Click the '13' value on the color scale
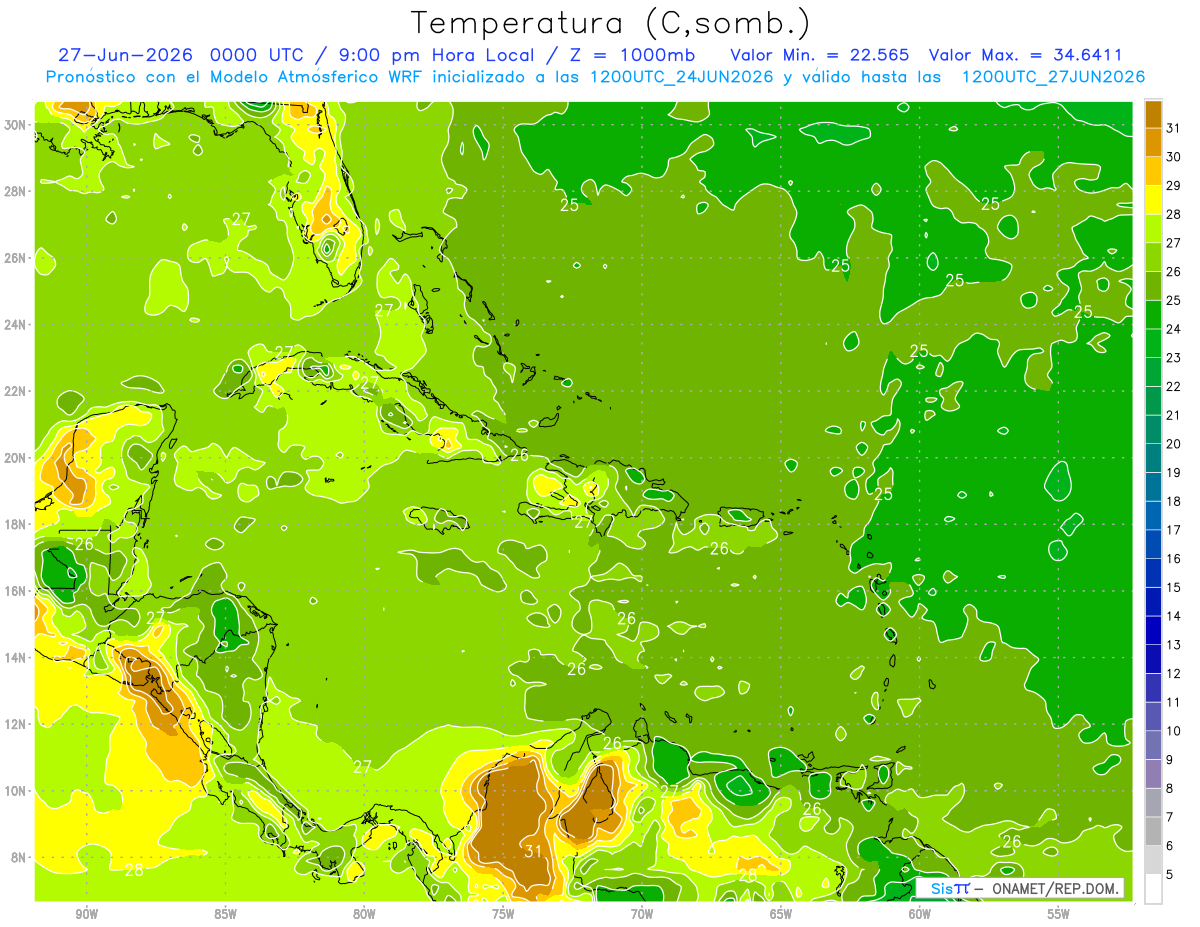The height and width of the screenshot is (927, 1200). point(1173,645)
